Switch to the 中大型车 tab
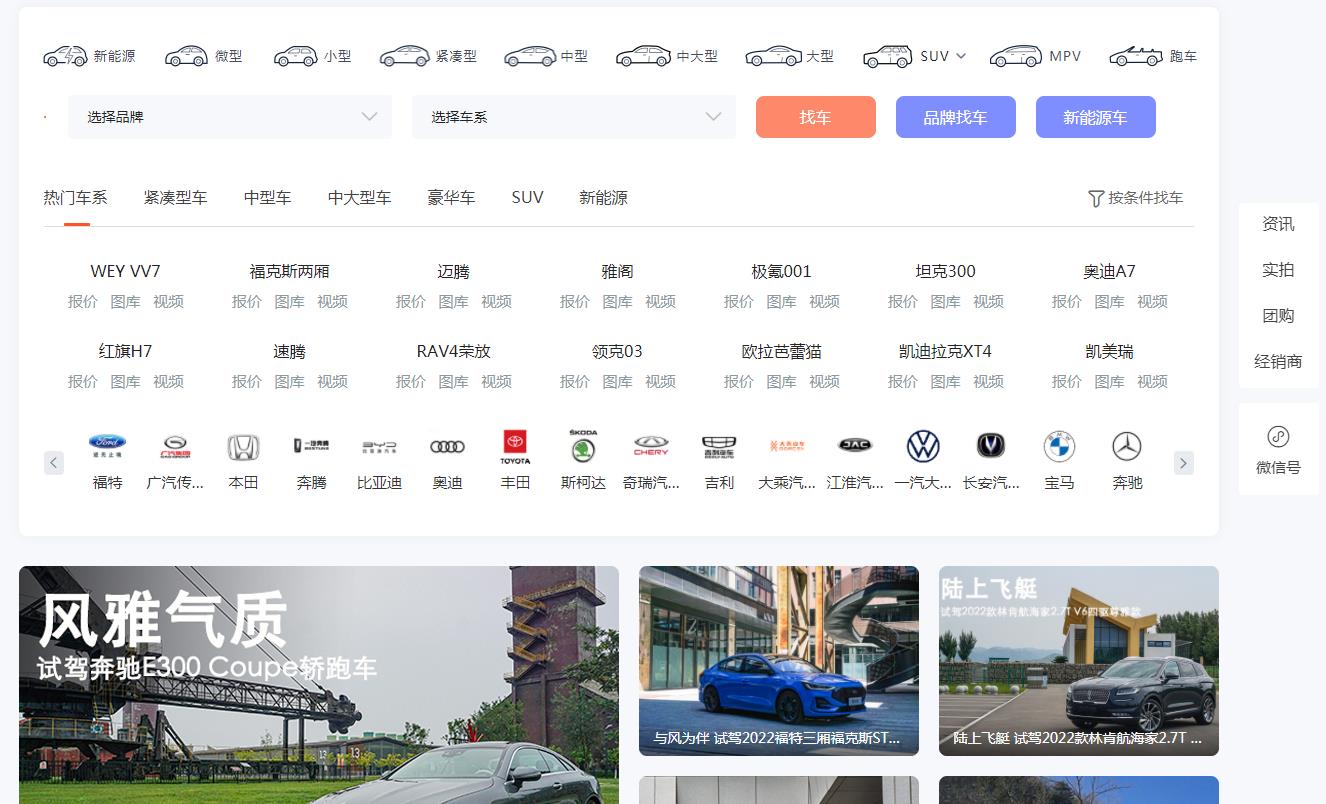 tap(359, 198)
